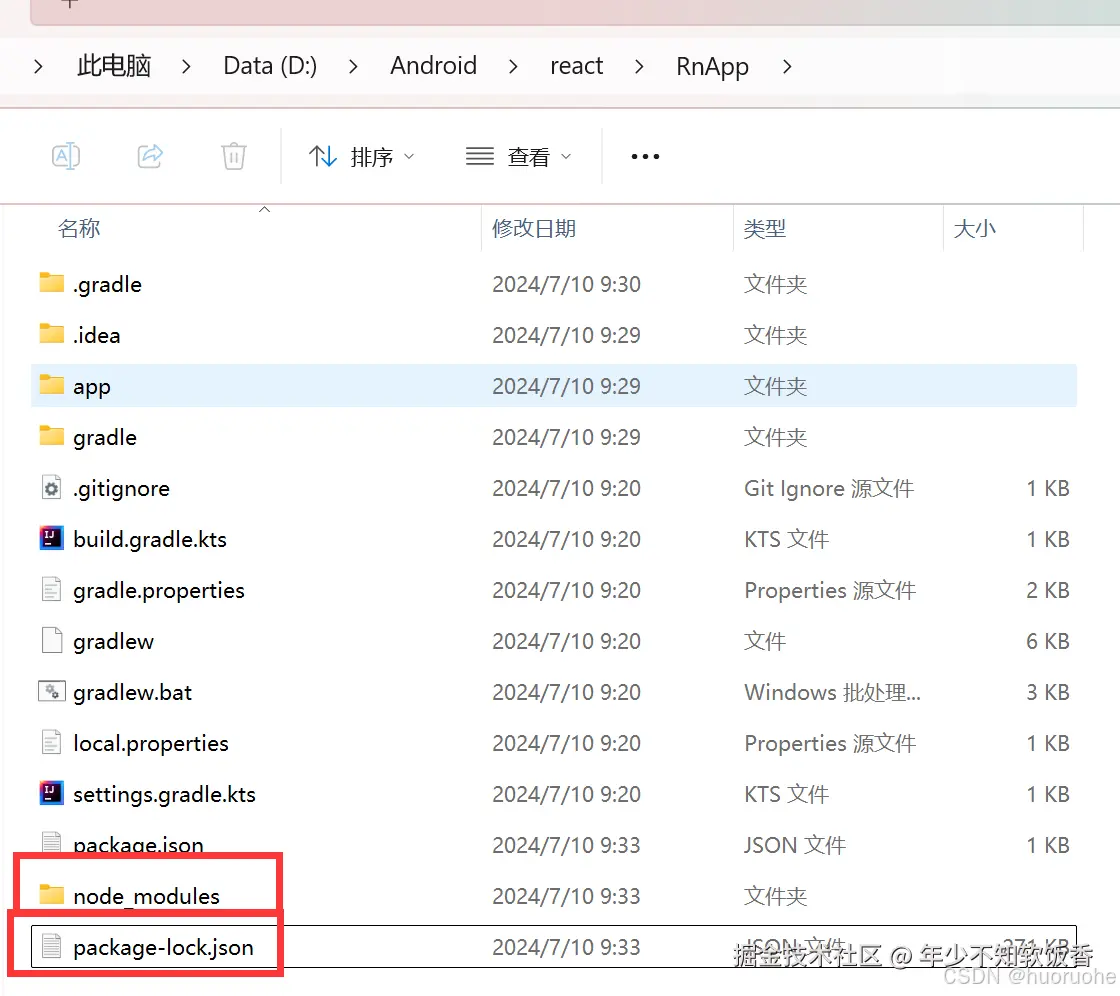This screenshot has width=1120, height=996.
Task: Select the file name gradle.properties
Action: [159, 591]
